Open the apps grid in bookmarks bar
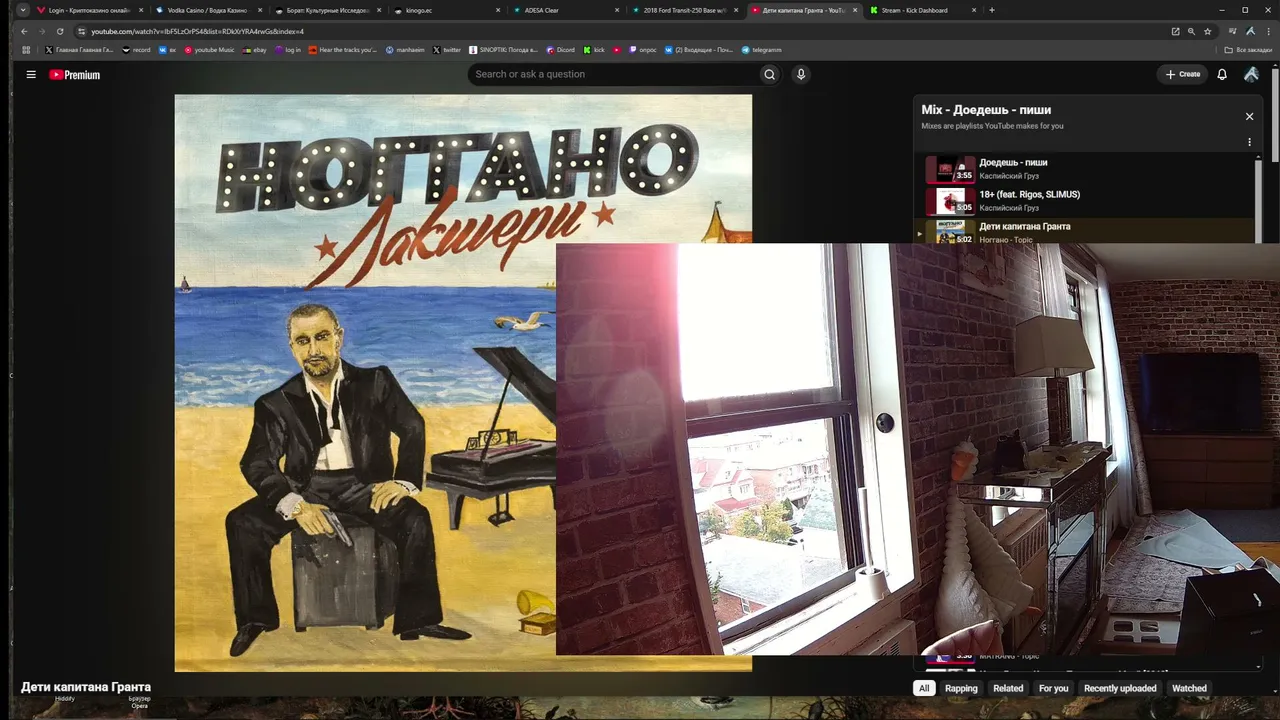Viewport: 1280px width, 720px height. click(26, 50)
